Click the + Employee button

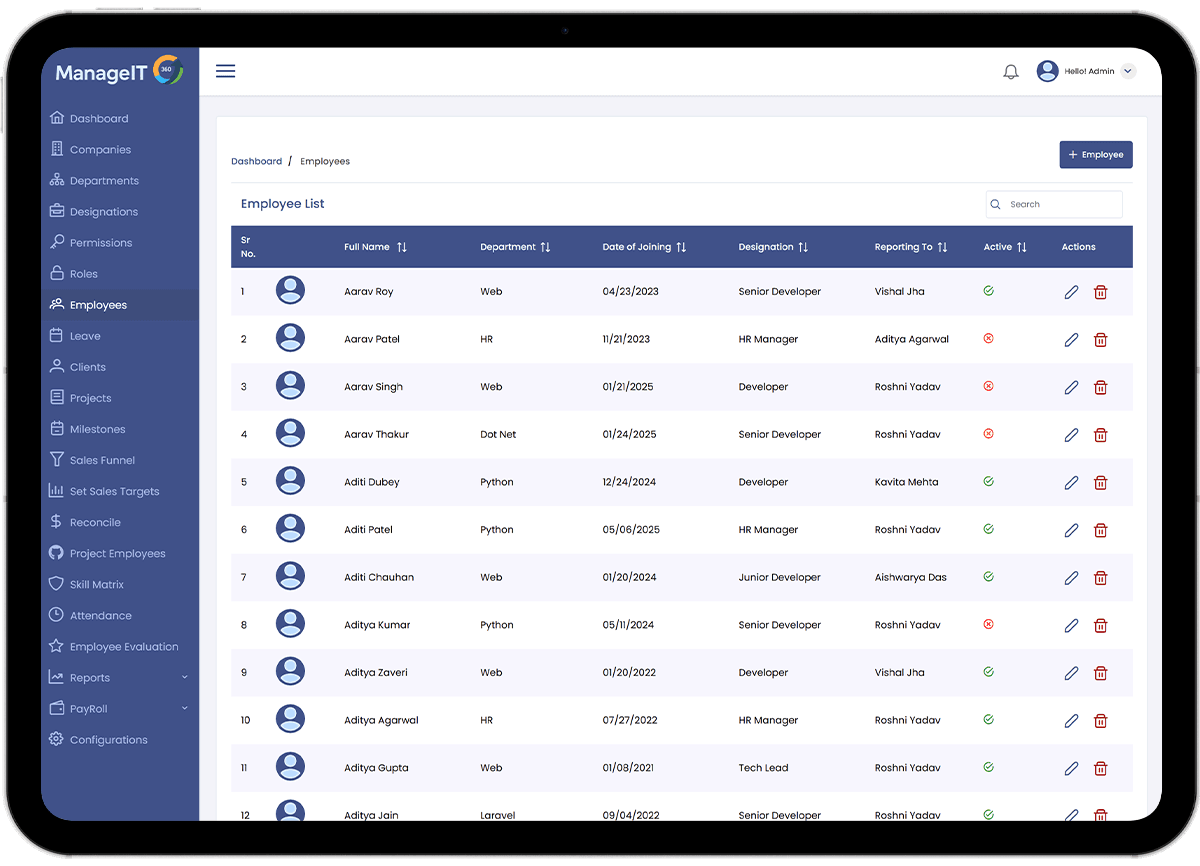tap(1096, 155)
